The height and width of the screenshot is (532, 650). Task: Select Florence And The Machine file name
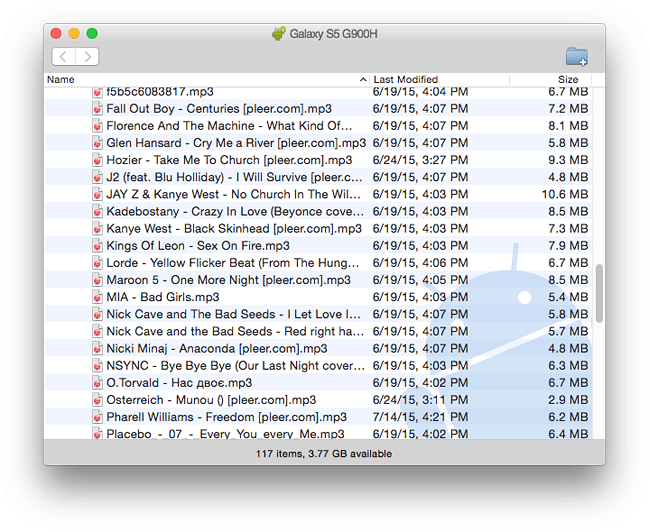click(229, 126)
